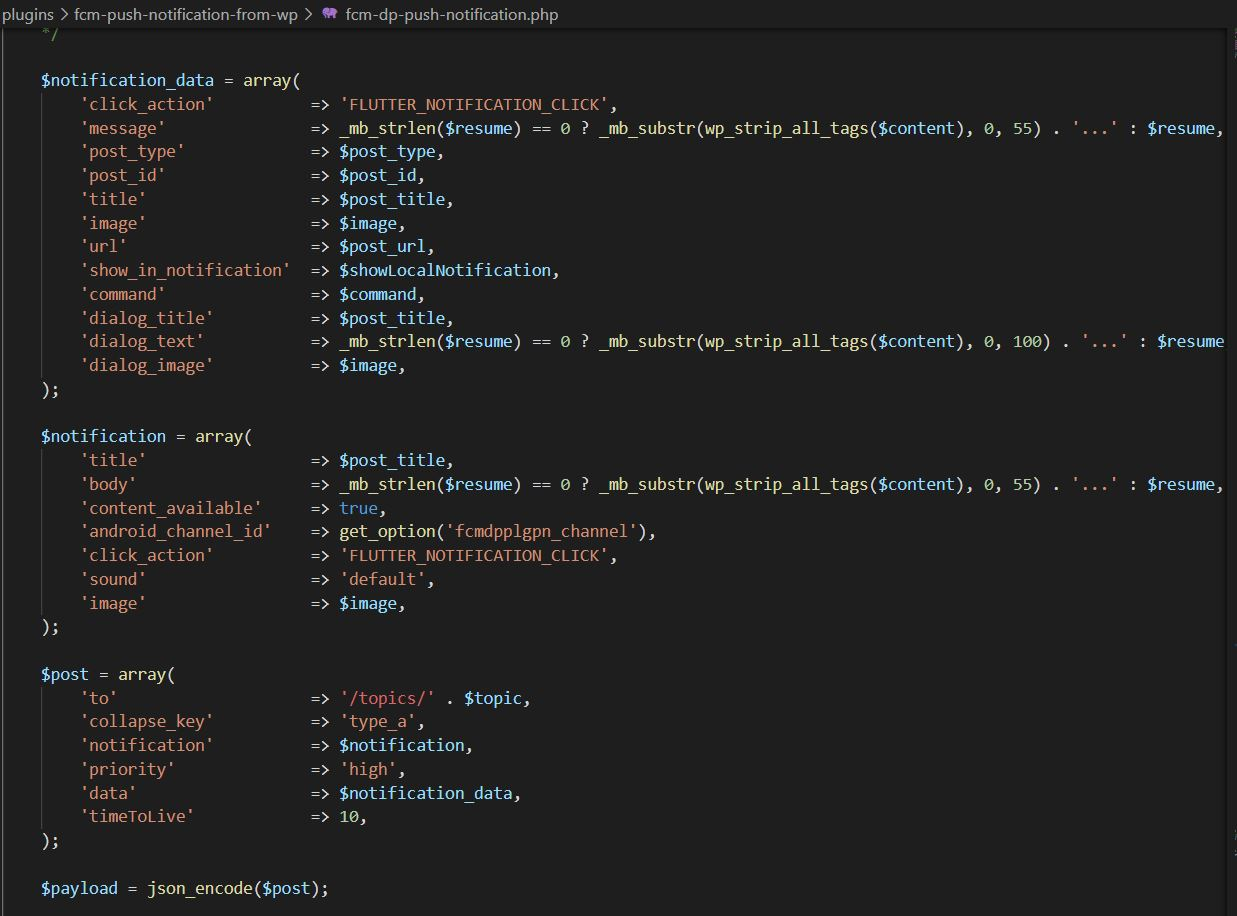Click the 'body' array key
Image resolution: width=1237 pixels, height=916 pixels.
109,484
